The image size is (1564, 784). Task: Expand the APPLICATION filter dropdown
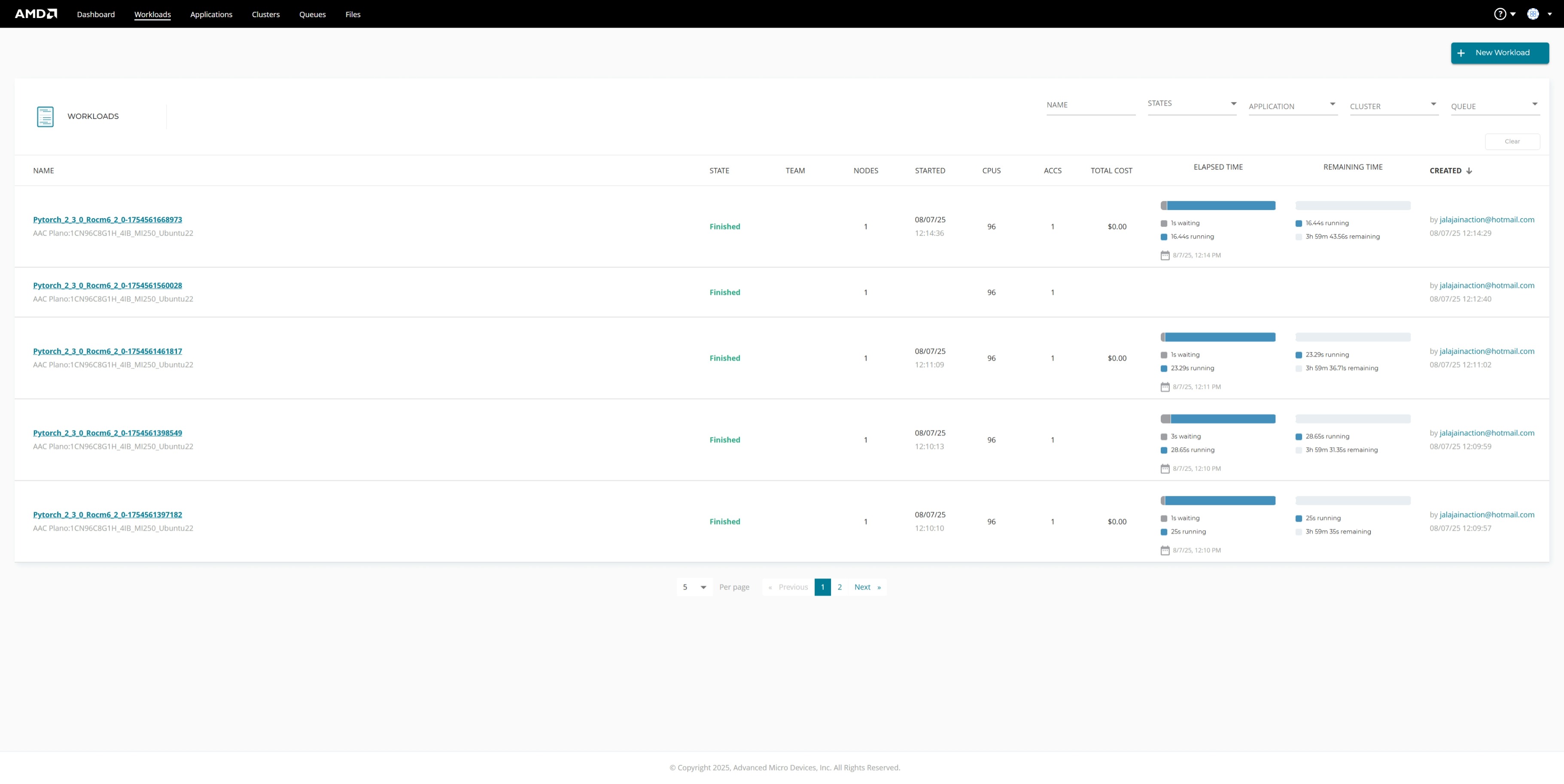[x=1293, y=106]
